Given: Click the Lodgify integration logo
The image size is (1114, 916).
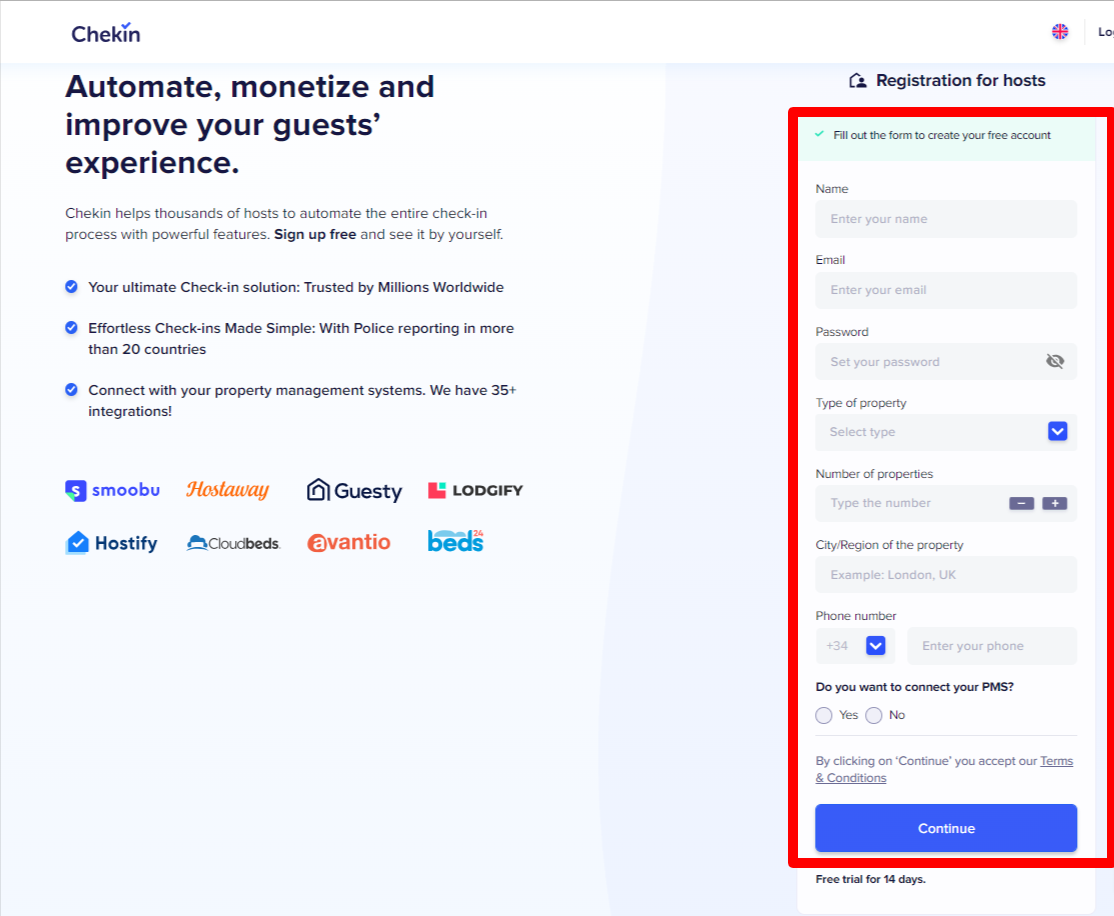Looking at the screenshot, I should click(x=475, y=490).
